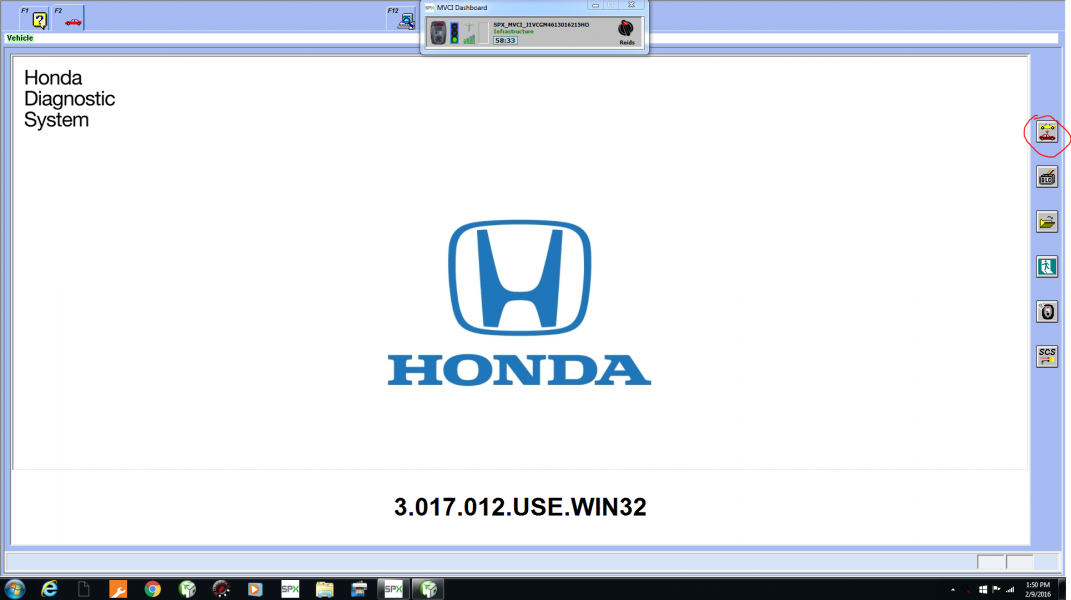Viewport: 1071px width, 600px height.
Task: Click the Reids red switch icon
Action: 626,29
